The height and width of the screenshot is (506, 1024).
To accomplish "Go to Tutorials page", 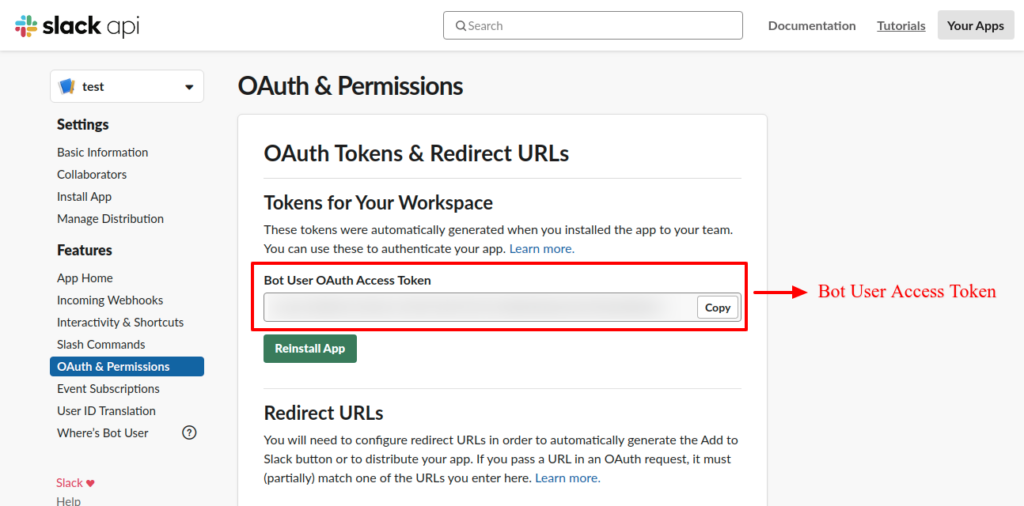I will [x=901, y=26].
